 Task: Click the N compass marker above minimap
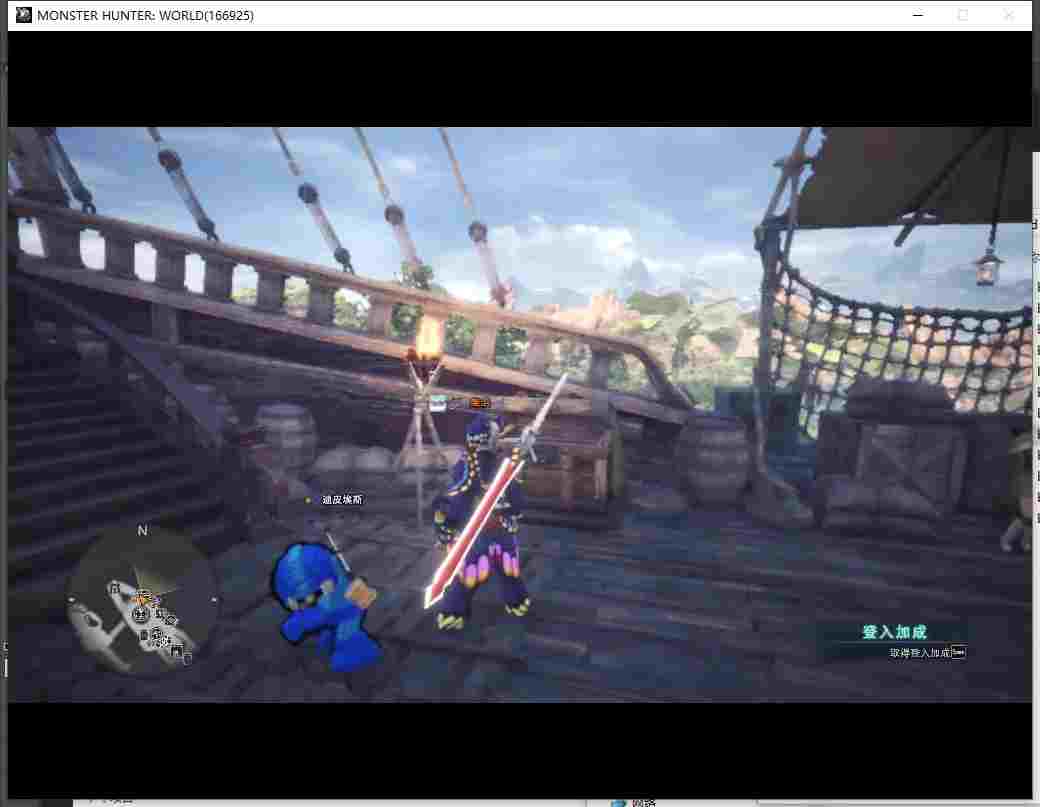(x=143, y=530)
